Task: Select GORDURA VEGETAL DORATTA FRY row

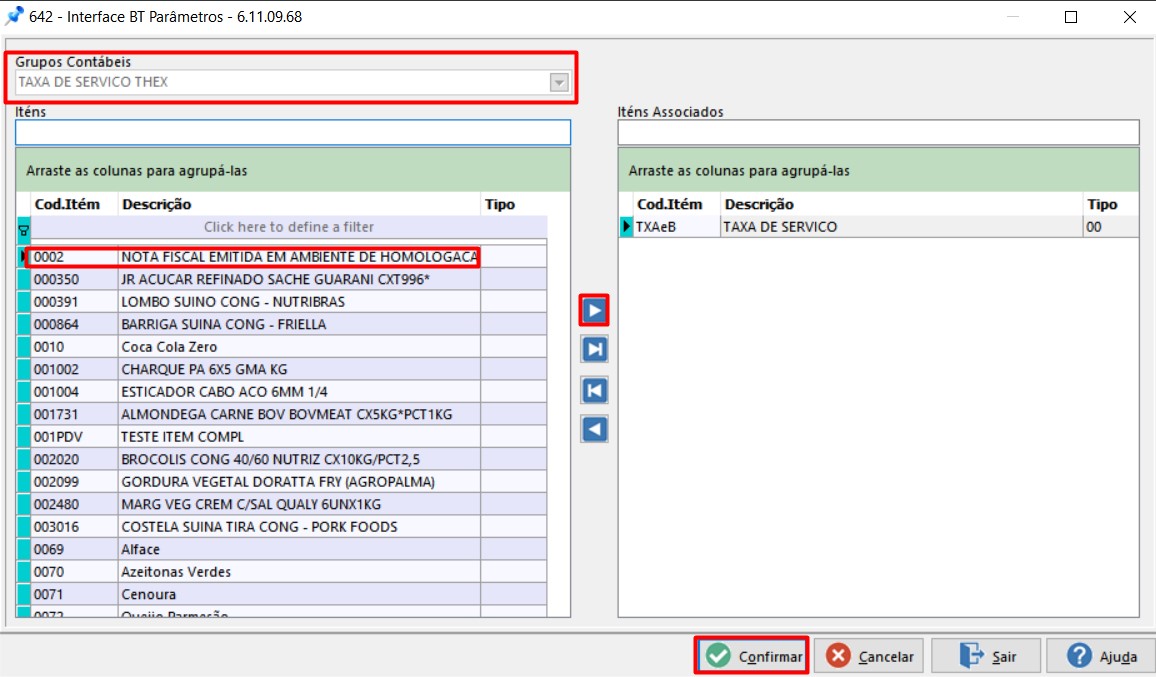Action: click(x=289, y=482)
